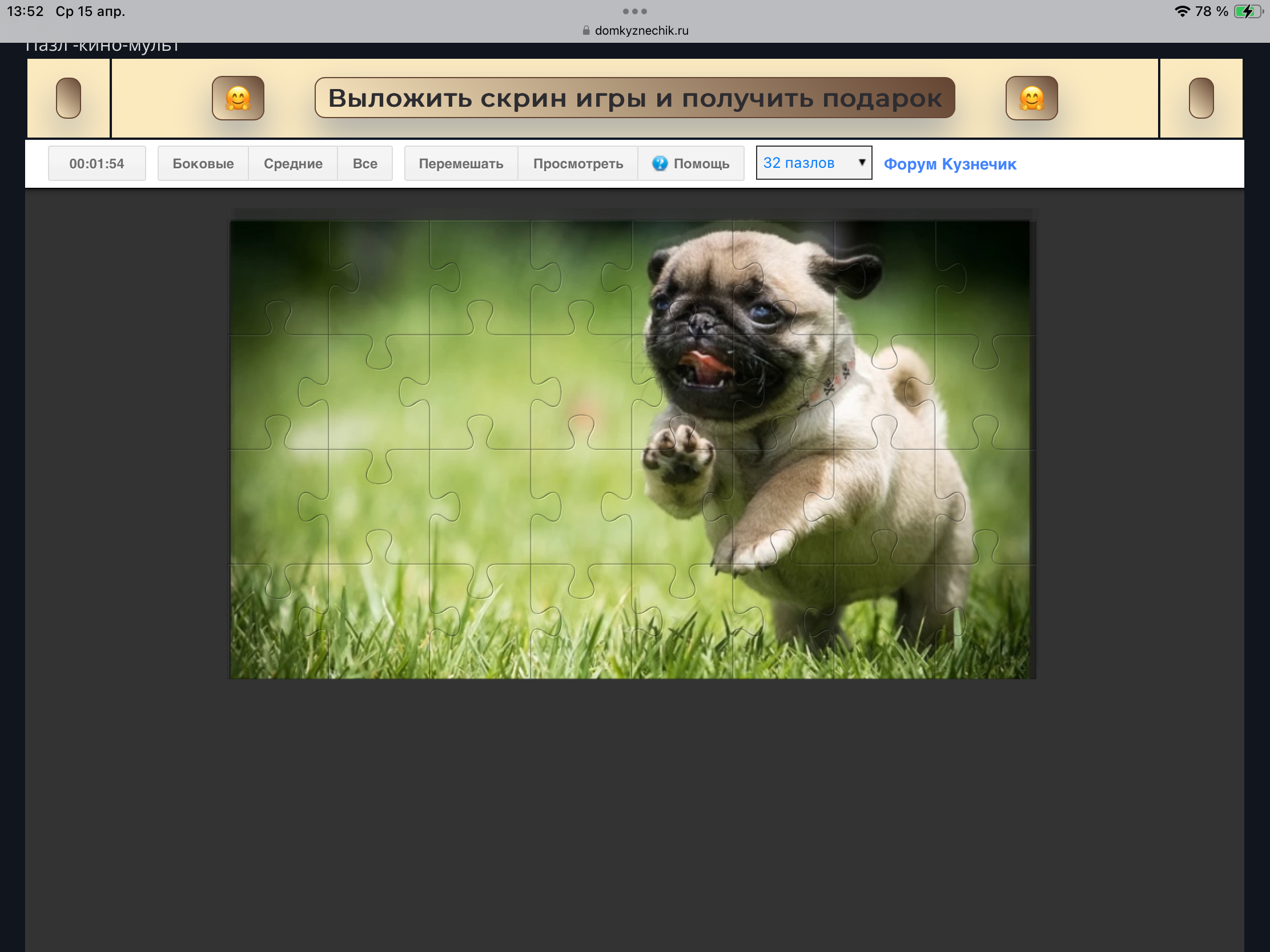Viewport: 1270px width, 952px height.
Task: Show only Средние middle pieces
Action: coord(293,164)
